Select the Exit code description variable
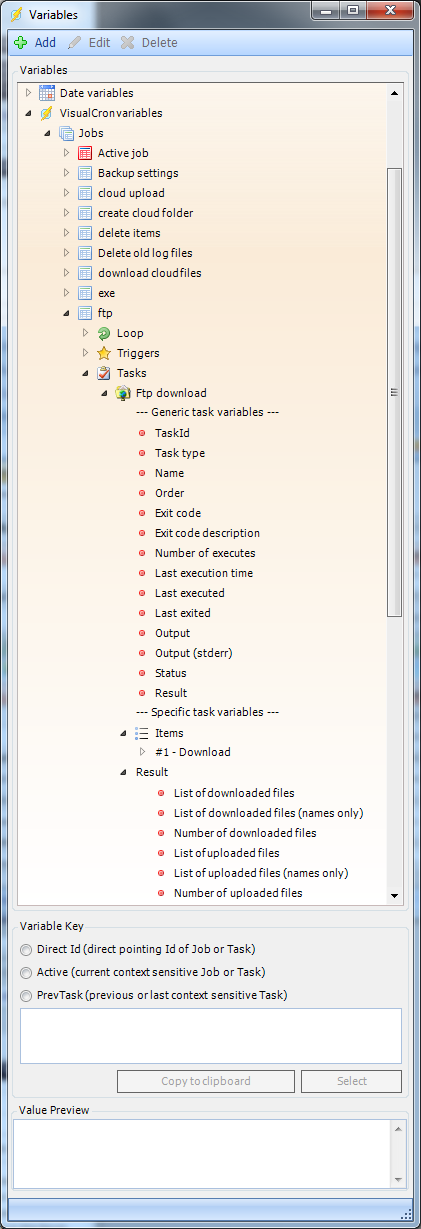 point(207,533)
